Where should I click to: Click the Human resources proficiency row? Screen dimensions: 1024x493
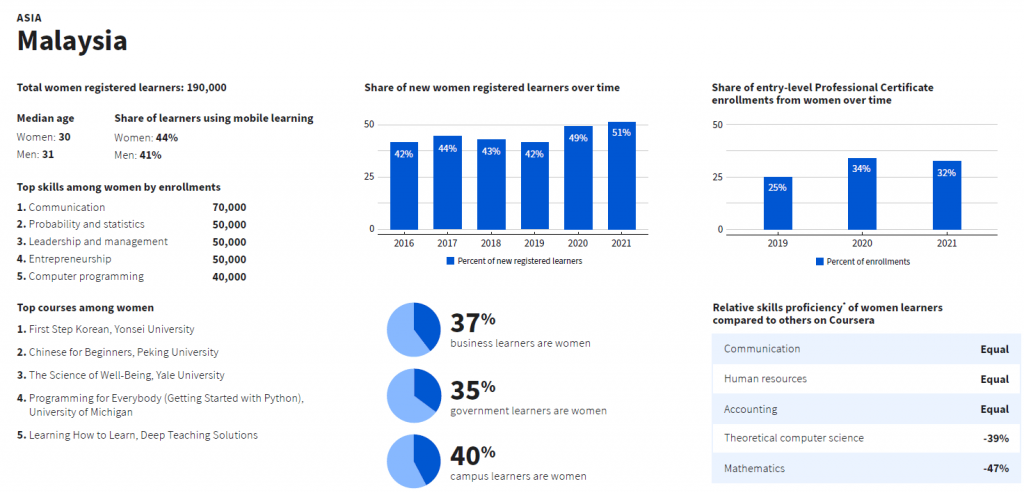(866, 379)
